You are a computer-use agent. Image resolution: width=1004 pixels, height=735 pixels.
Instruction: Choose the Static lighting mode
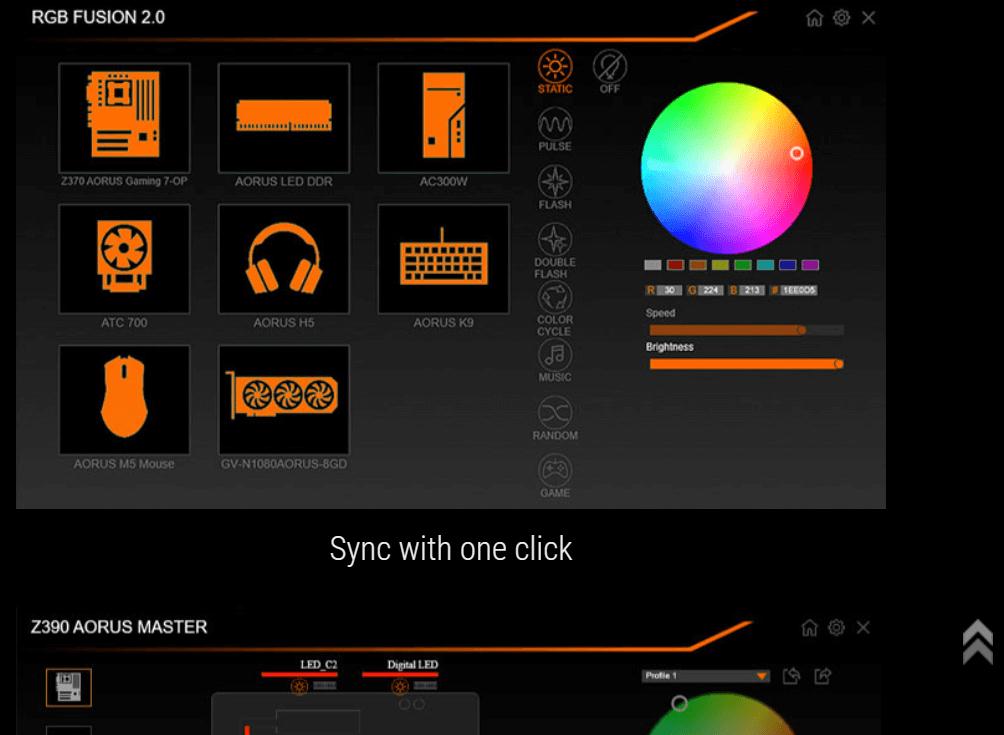pyautogui.click(x=555, y=72)
